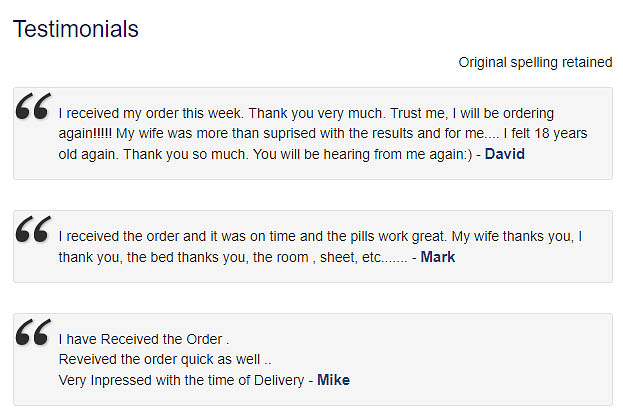Image resolution: width=623 pixels, height=418 pixels.
Task: Select the bold name Mark
Action: click(x=438, y=257)
